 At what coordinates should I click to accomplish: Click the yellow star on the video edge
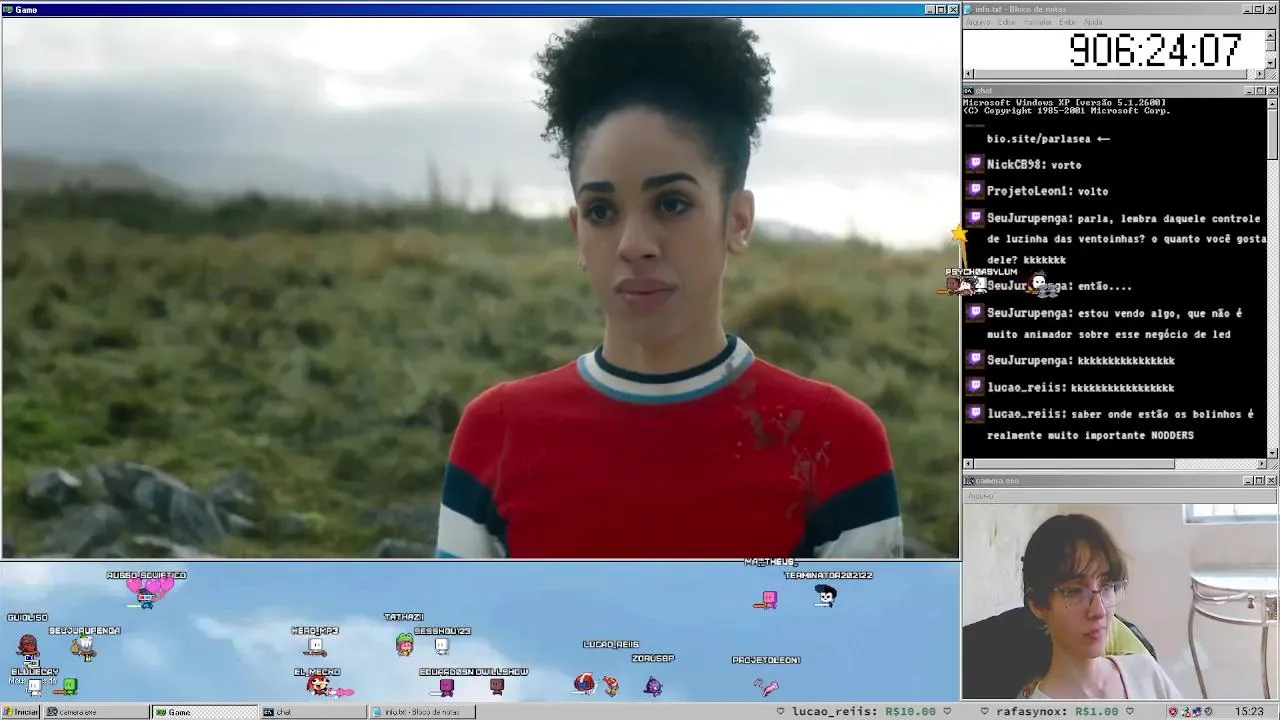coord(959,235)
